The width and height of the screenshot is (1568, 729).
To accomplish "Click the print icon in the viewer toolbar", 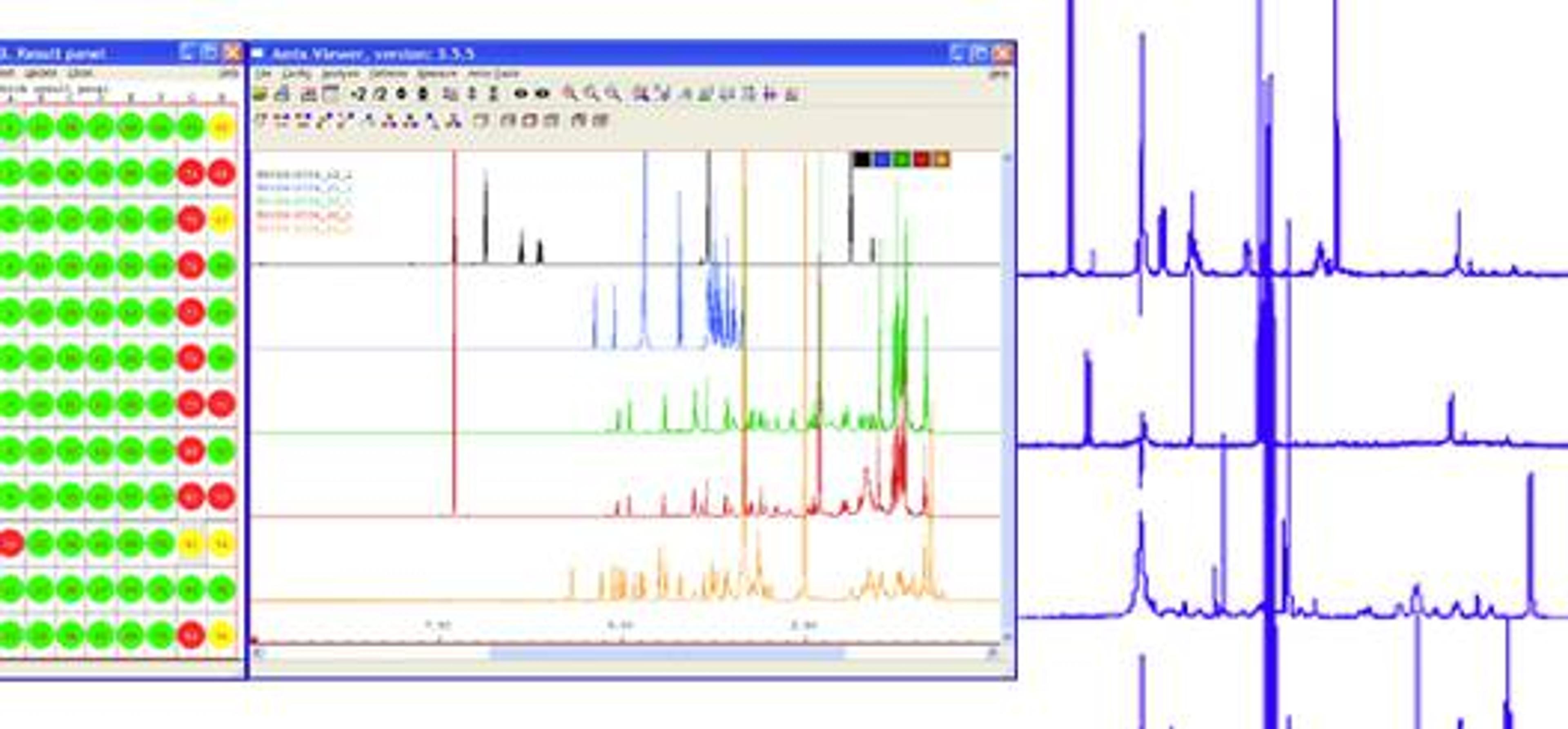I will tap(281, 94).
